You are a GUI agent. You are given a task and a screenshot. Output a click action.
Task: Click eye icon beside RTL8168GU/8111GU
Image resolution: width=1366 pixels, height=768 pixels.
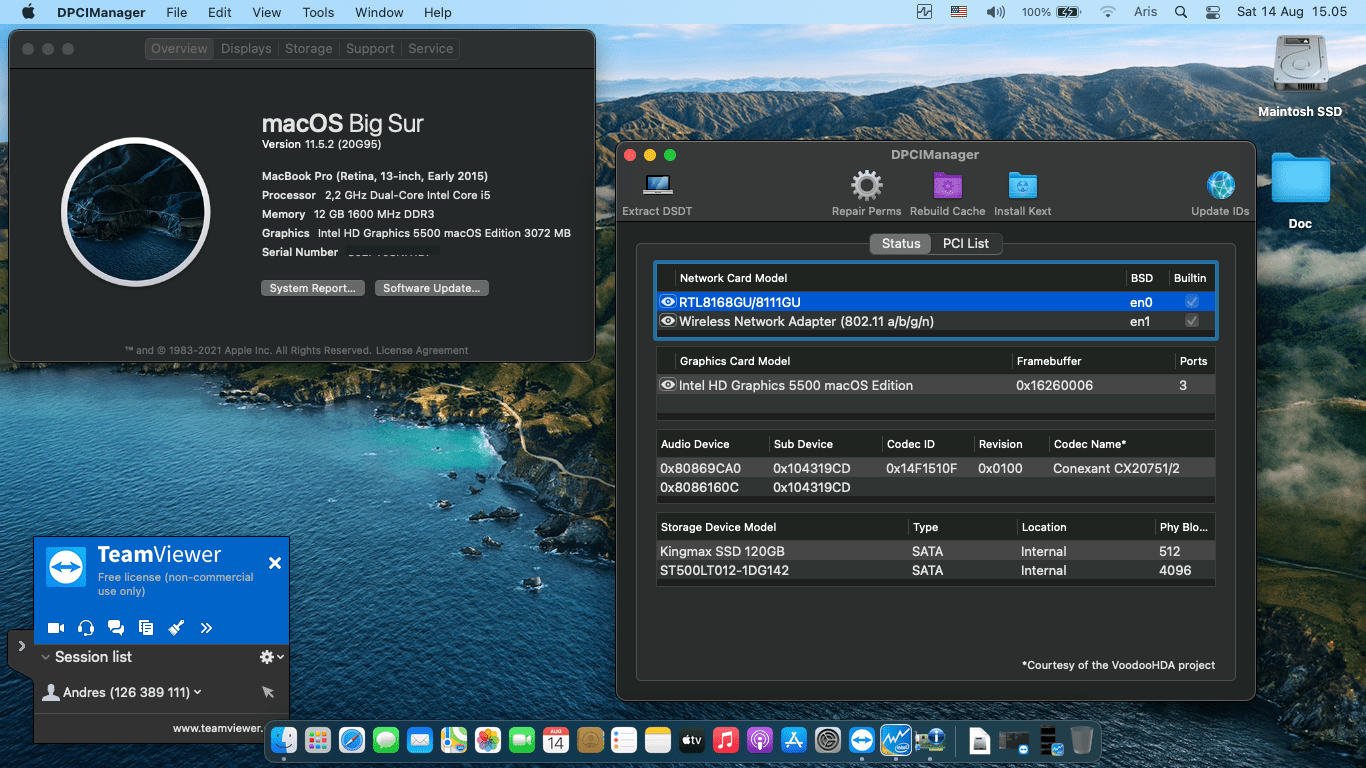click(x=668, y=302)
